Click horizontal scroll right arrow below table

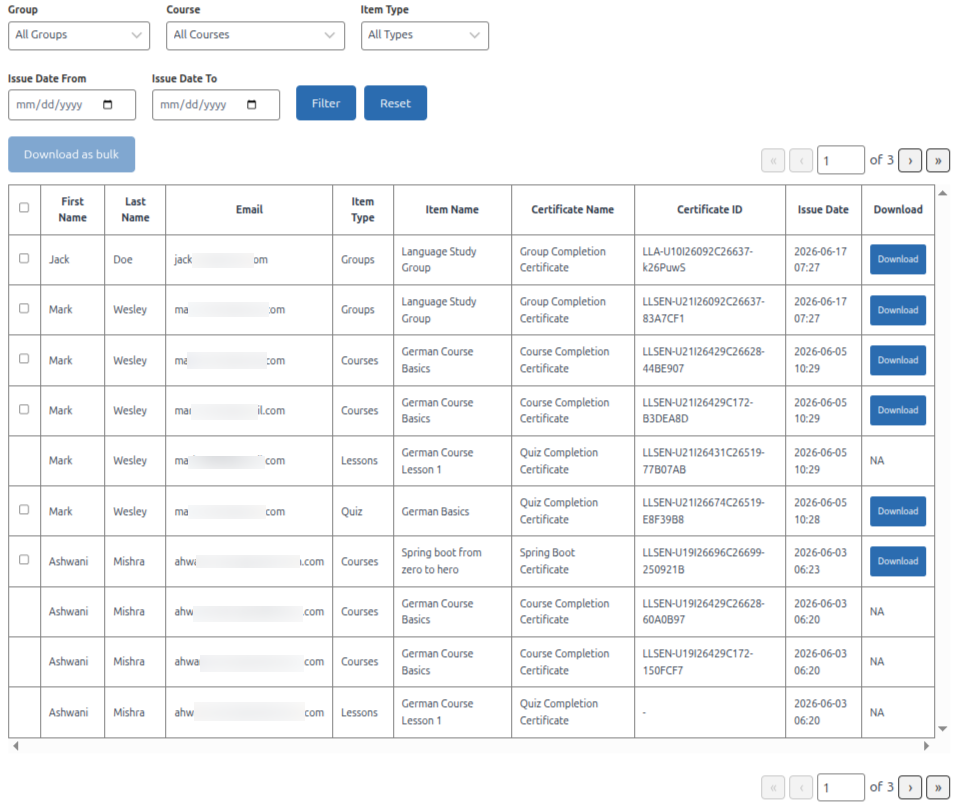tap(926, 746)
